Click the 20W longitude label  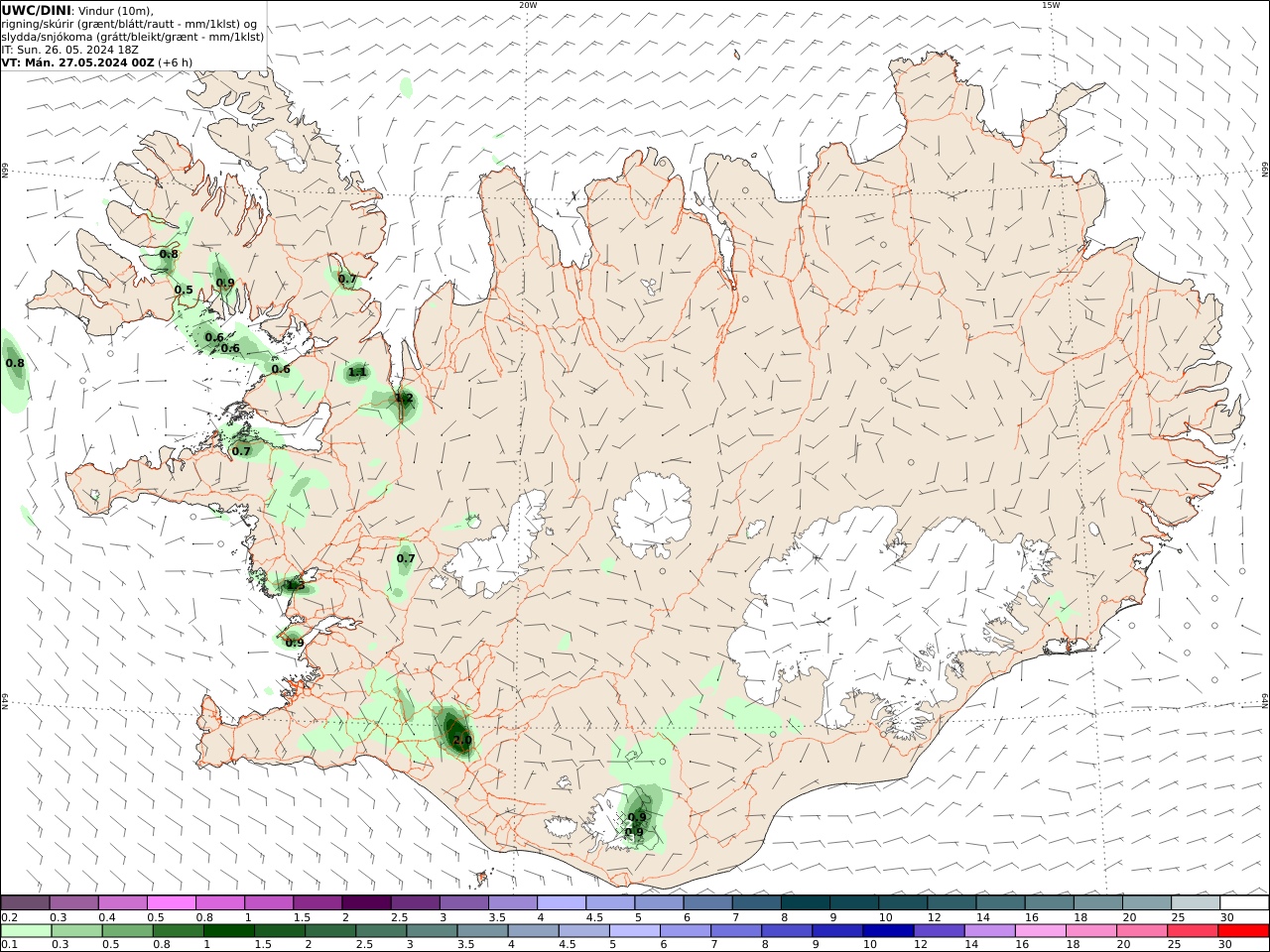[x=528, y=5]
